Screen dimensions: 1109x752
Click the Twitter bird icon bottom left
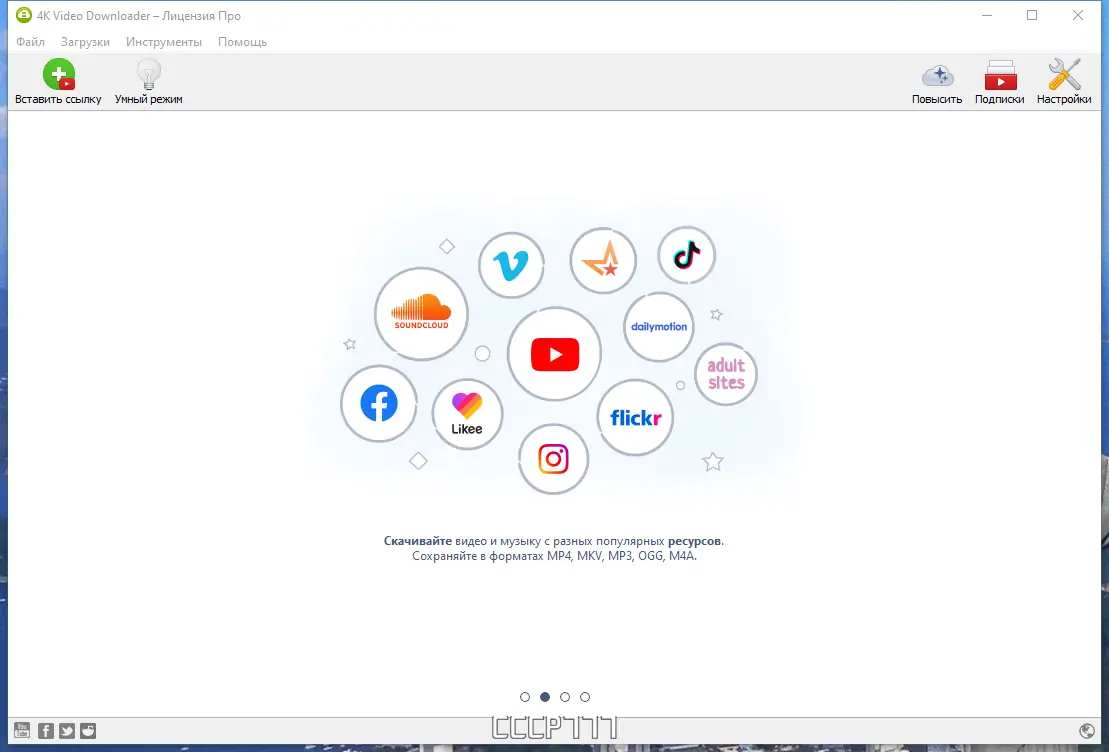click(x=66, y=730)
